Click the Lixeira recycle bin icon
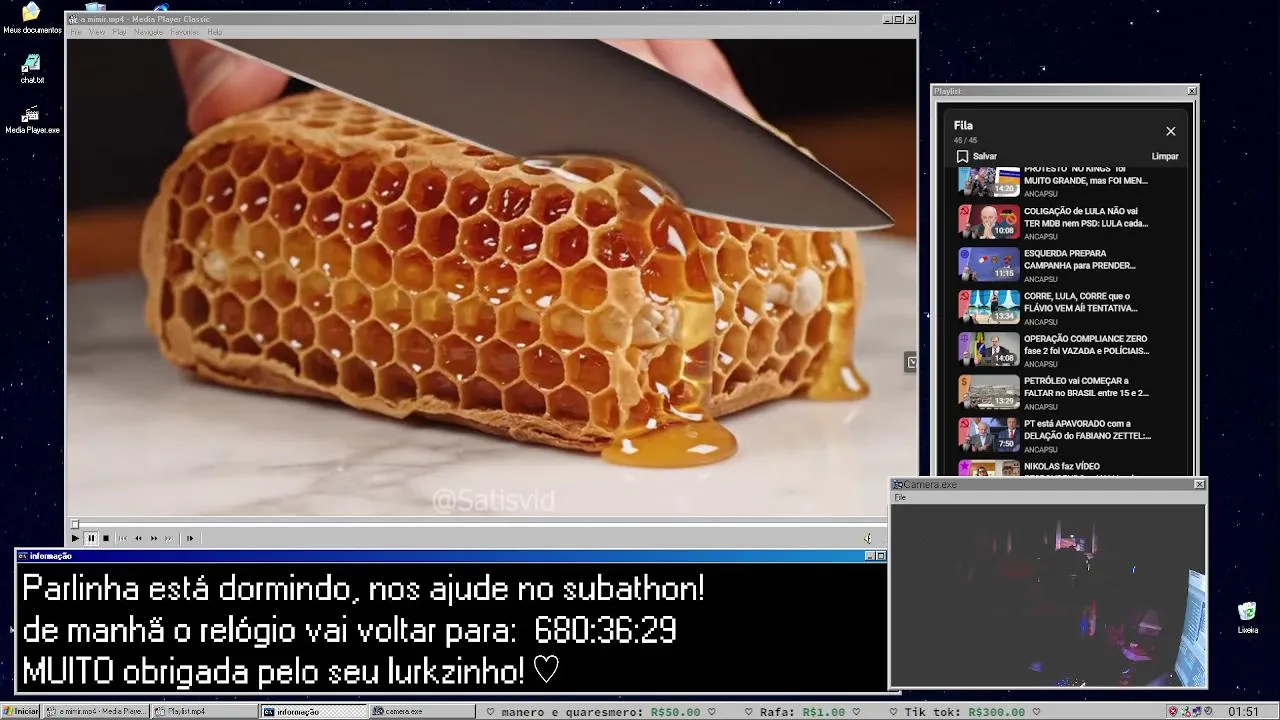Screen dimensions: 1280x720 coord(1247,618)
